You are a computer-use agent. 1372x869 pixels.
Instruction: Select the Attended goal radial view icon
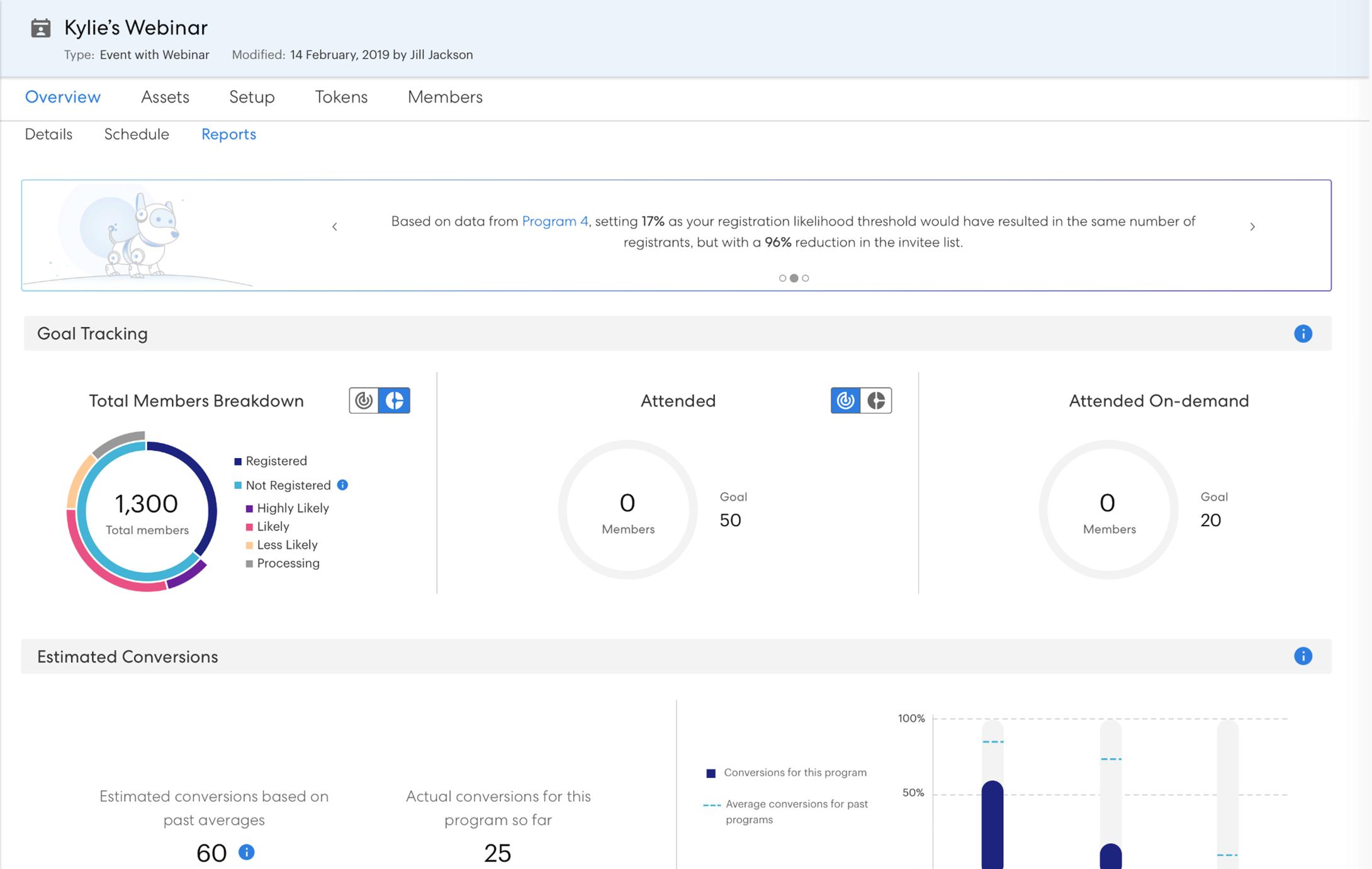click(x=845, y=400)
